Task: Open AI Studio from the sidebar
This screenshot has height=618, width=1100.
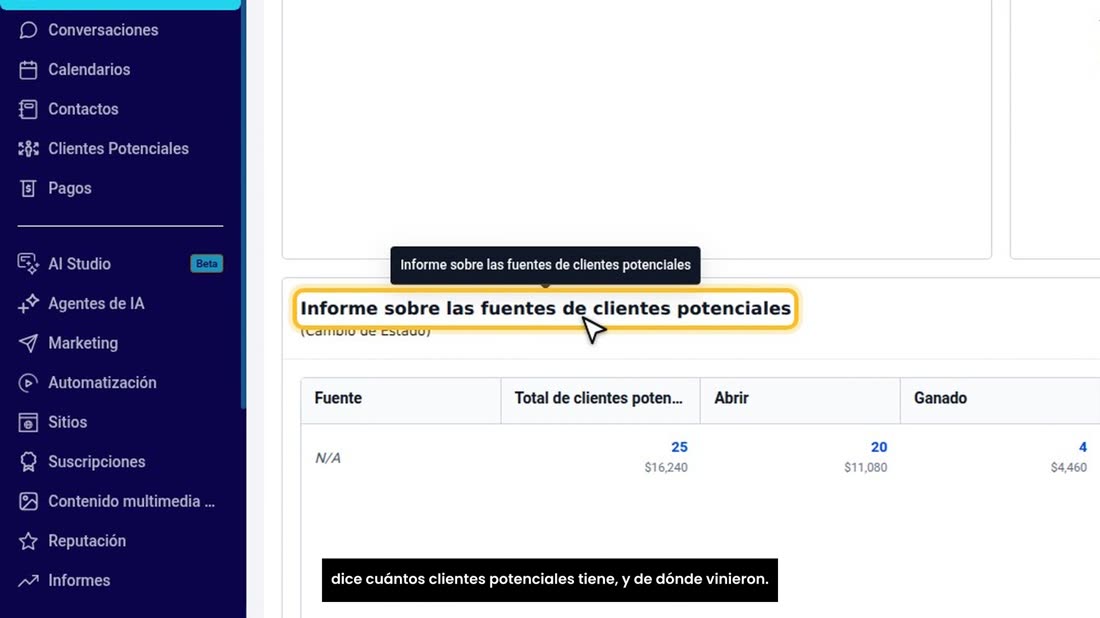Action: (79, 264)
